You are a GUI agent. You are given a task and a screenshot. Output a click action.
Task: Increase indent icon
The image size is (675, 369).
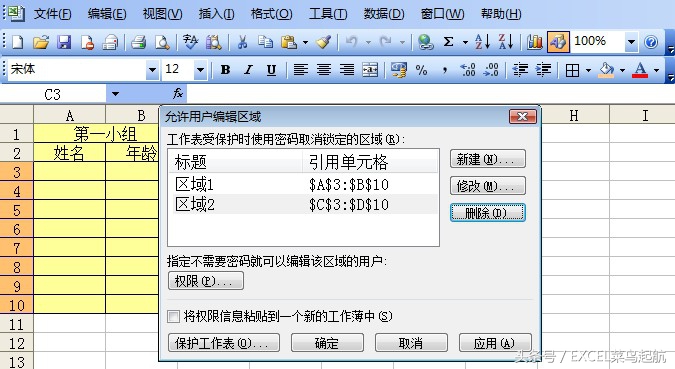click(x=543, y=70)
